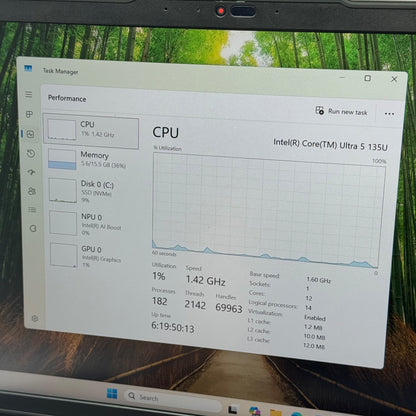
Task: Maximize the Task Manager window
Action: pos(368,78)
